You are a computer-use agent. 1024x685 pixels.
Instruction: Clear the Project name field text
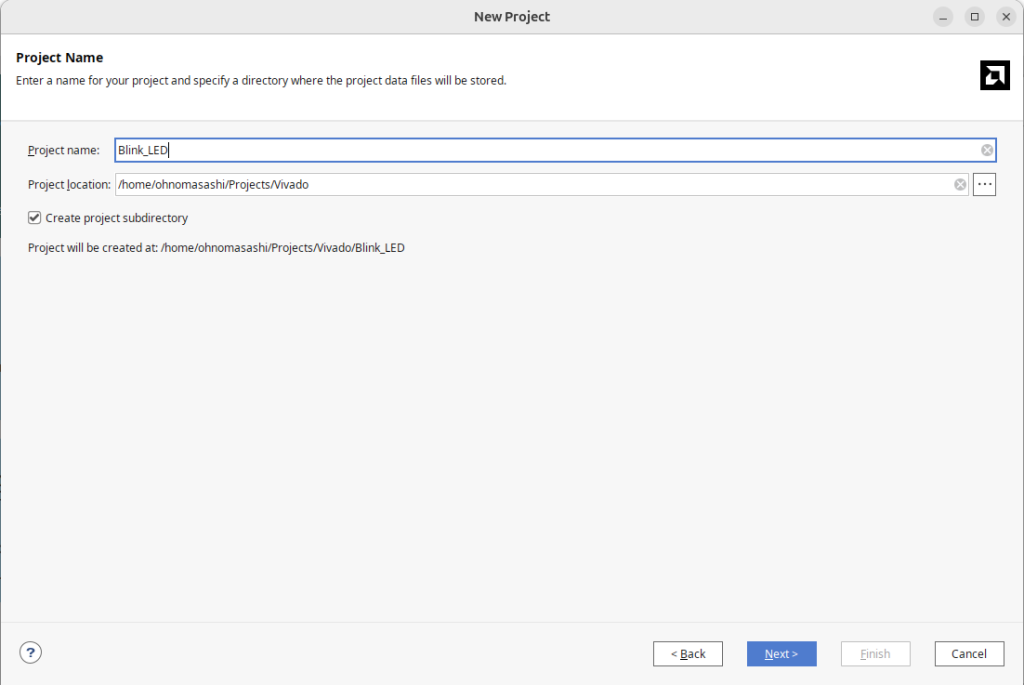click(x=987, y=150)
